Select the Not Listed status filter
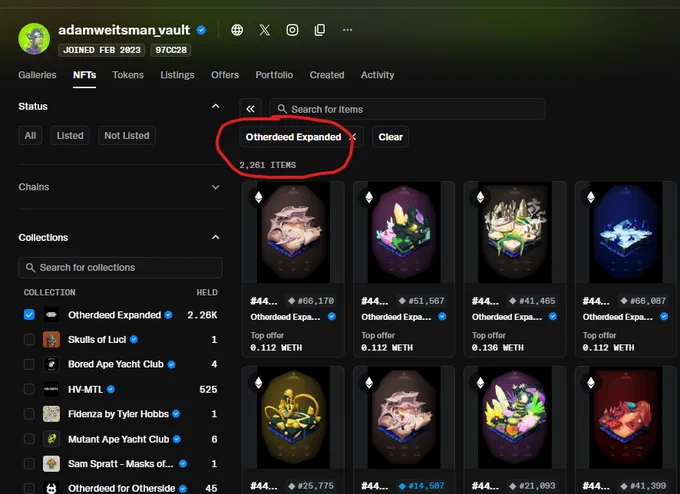Screen dimensions: 680x494 coord(127,136)
